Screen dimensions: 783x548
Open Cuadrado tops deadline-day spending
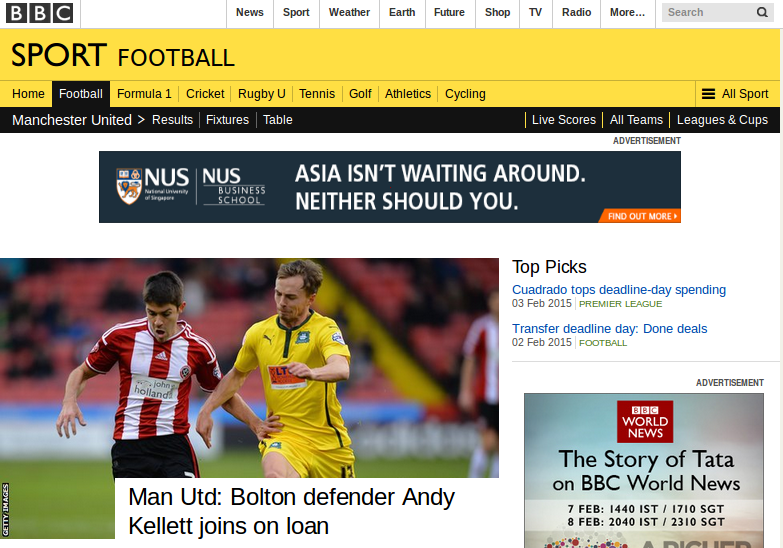pos(619,290)
